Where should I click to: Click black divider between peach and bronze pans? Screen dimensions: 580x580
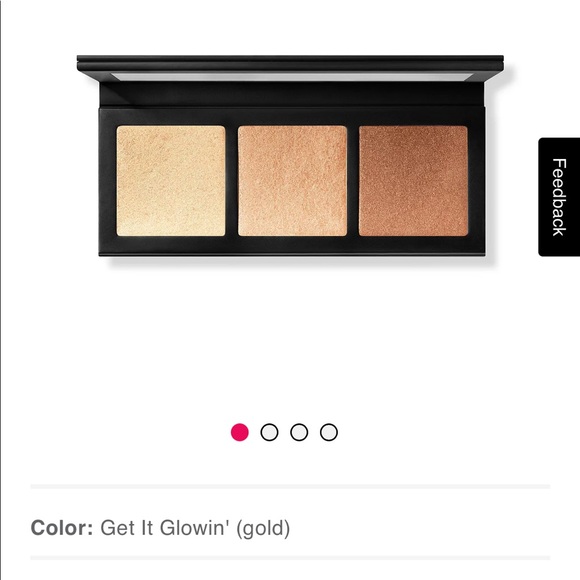pyautogui.click(x=353, y=181)
